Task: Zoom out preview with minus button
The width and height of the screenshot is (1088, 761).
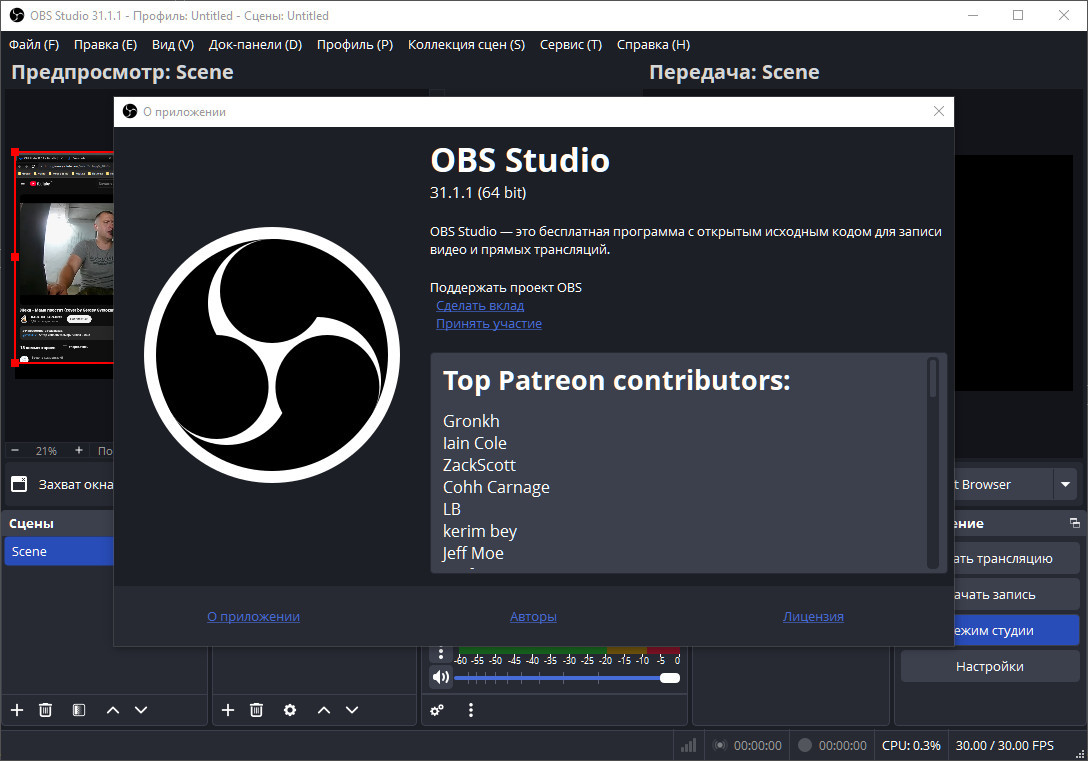Action: point(15,450)
